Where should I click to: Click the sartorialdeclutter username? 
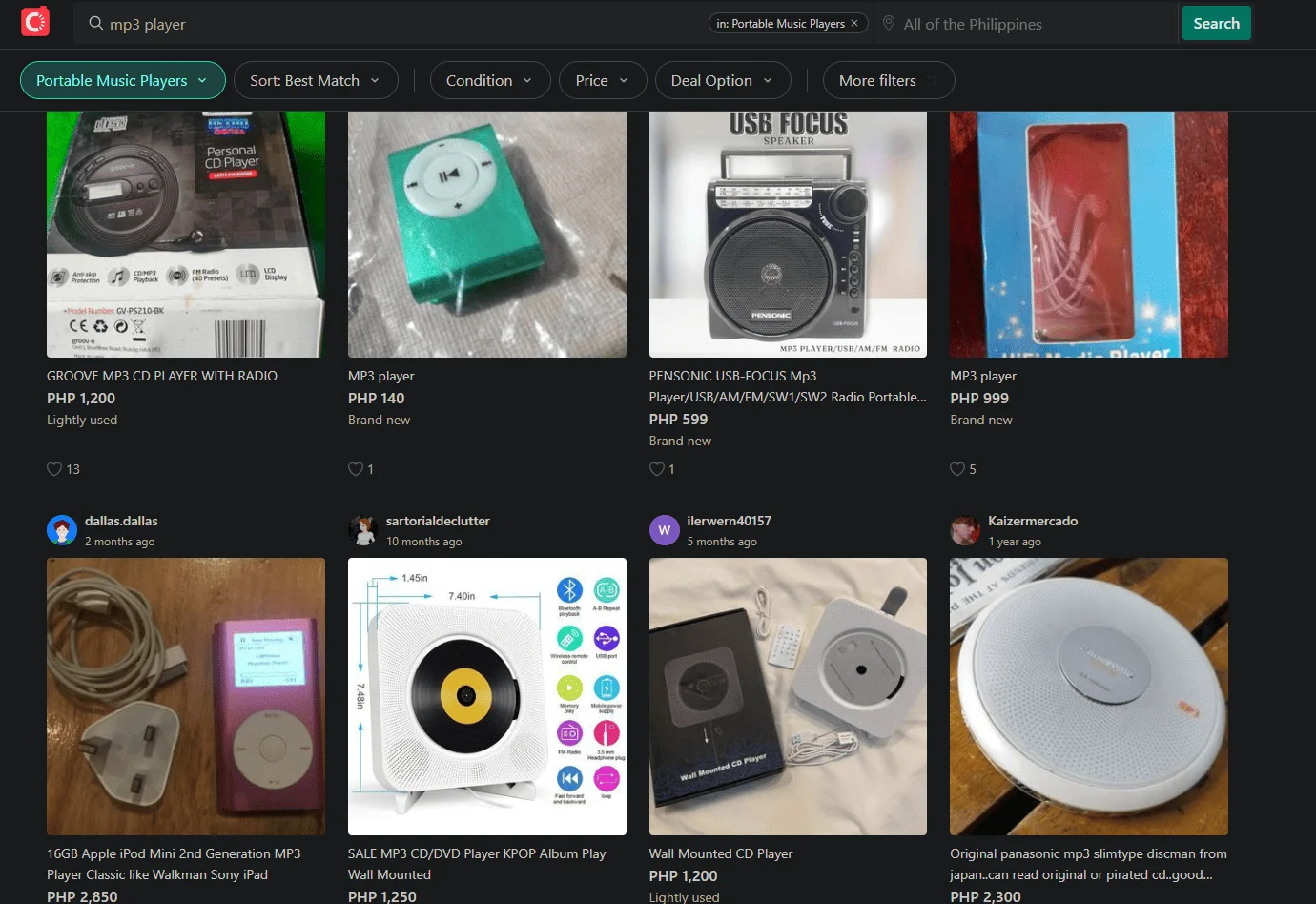(438, 521)
